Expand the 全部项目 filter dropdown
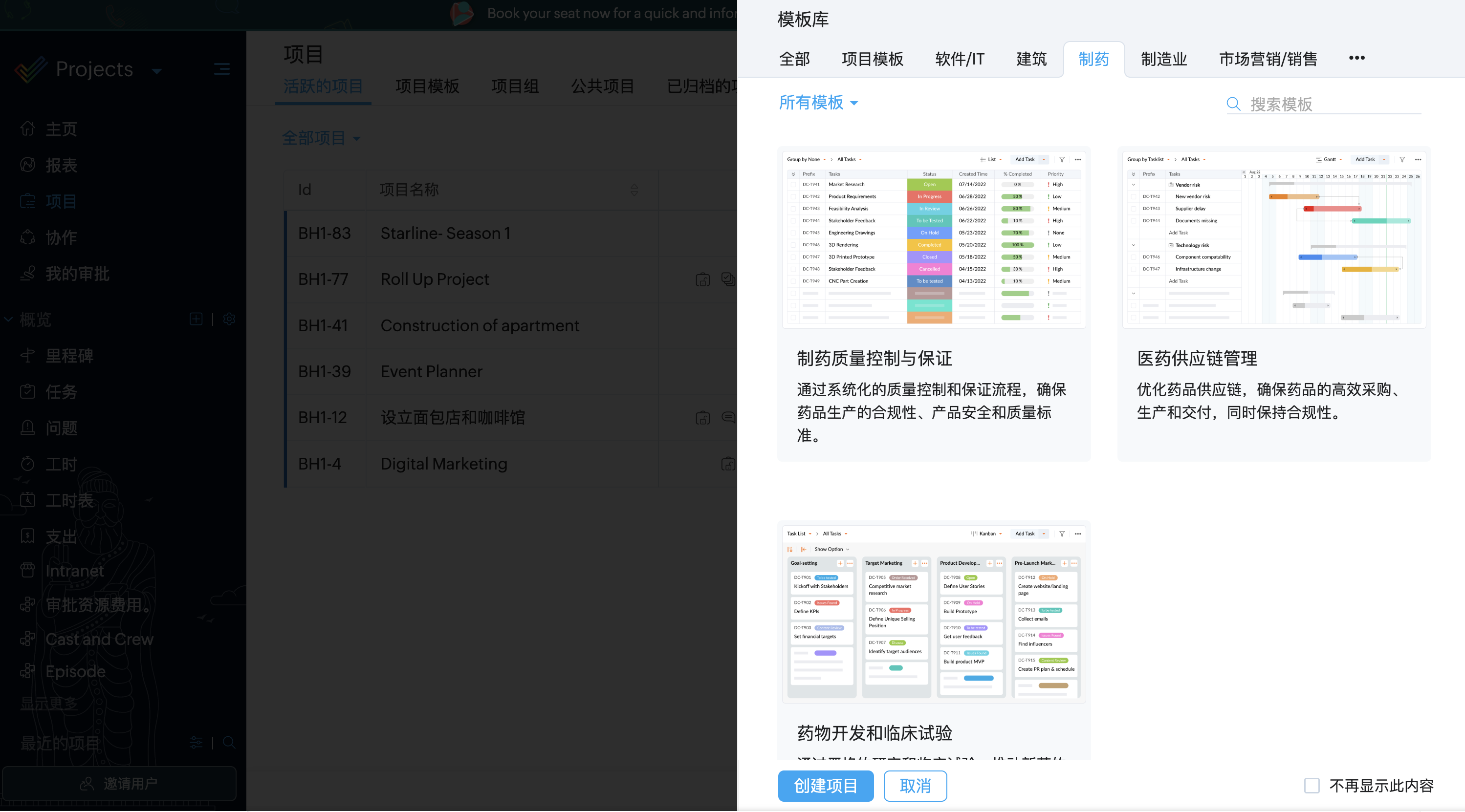1465x812 pixels. [321, 138]
